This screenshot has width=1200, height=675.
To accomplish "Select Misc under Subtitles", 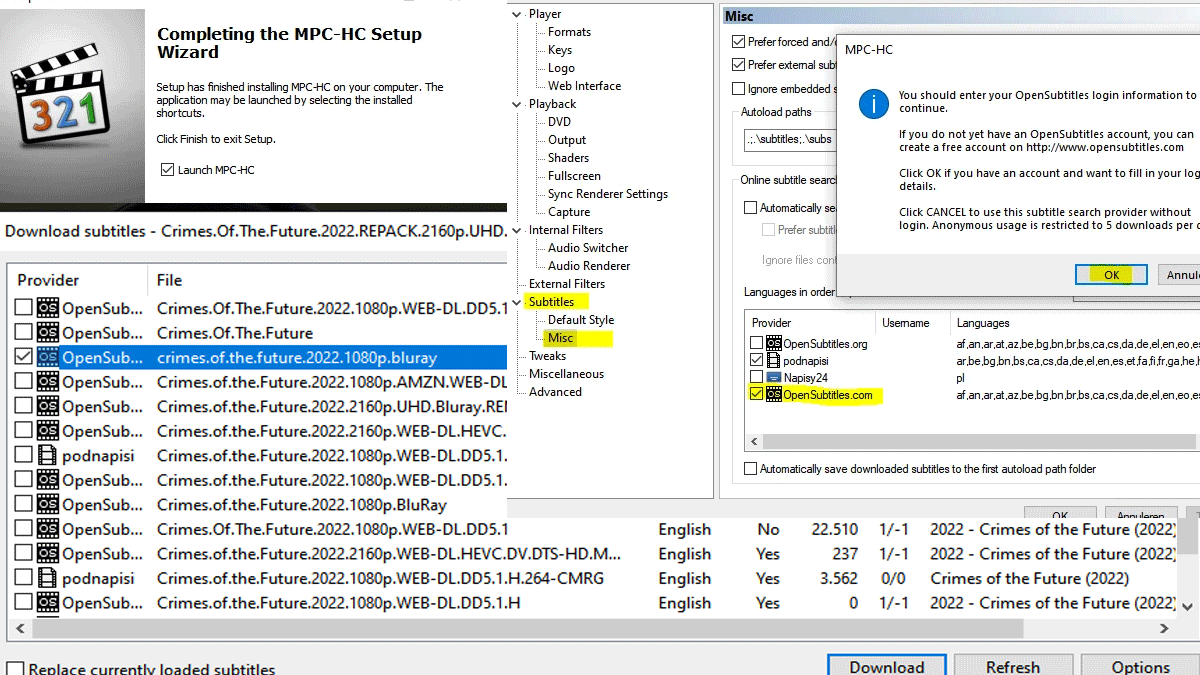I will (x=560, y=338).
